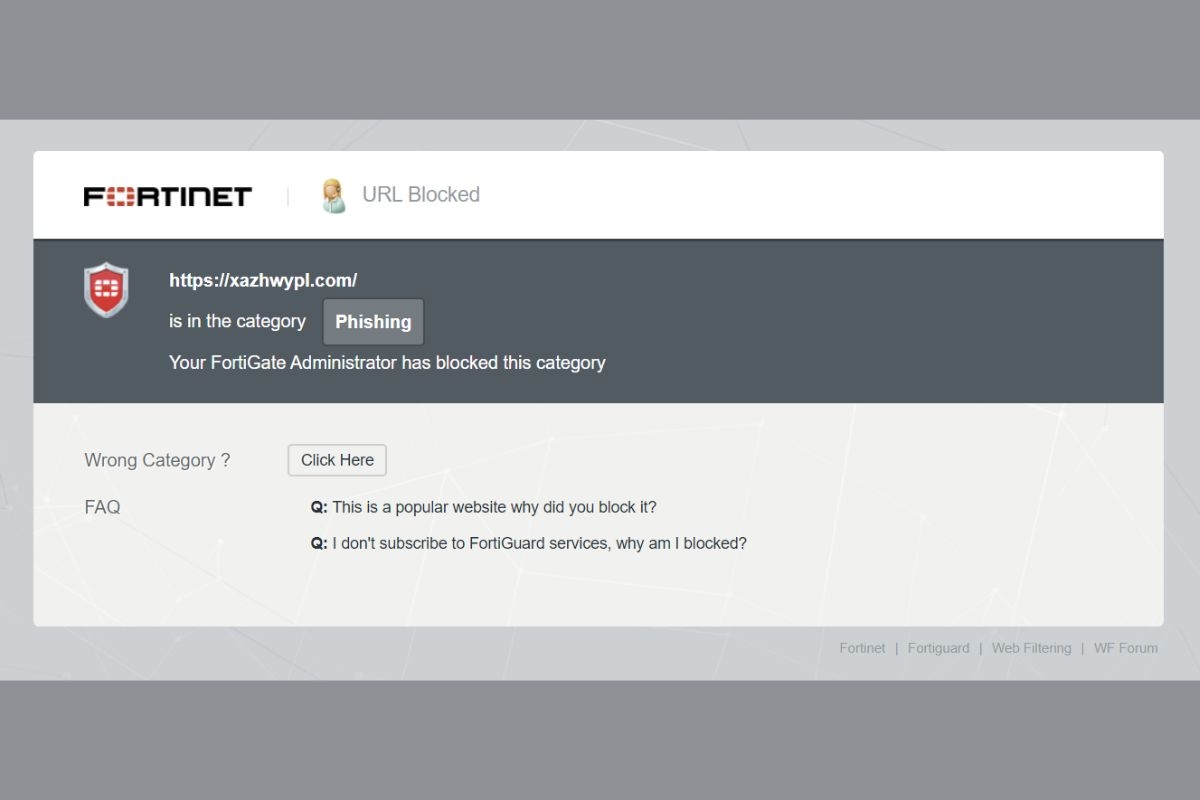
Task: Open the Web Filtering footer link
Action: point(1031,648)
